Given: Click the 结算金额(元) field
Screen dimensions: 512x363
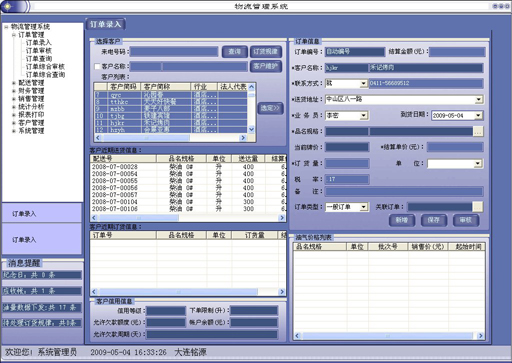Looking at the screenshot, I should coord(457,52).
